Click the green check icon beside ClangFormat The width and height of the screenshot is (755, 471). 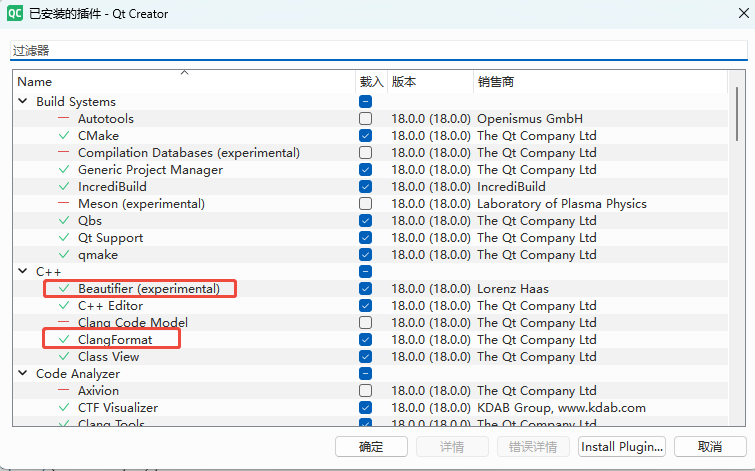tap(64, 340)
